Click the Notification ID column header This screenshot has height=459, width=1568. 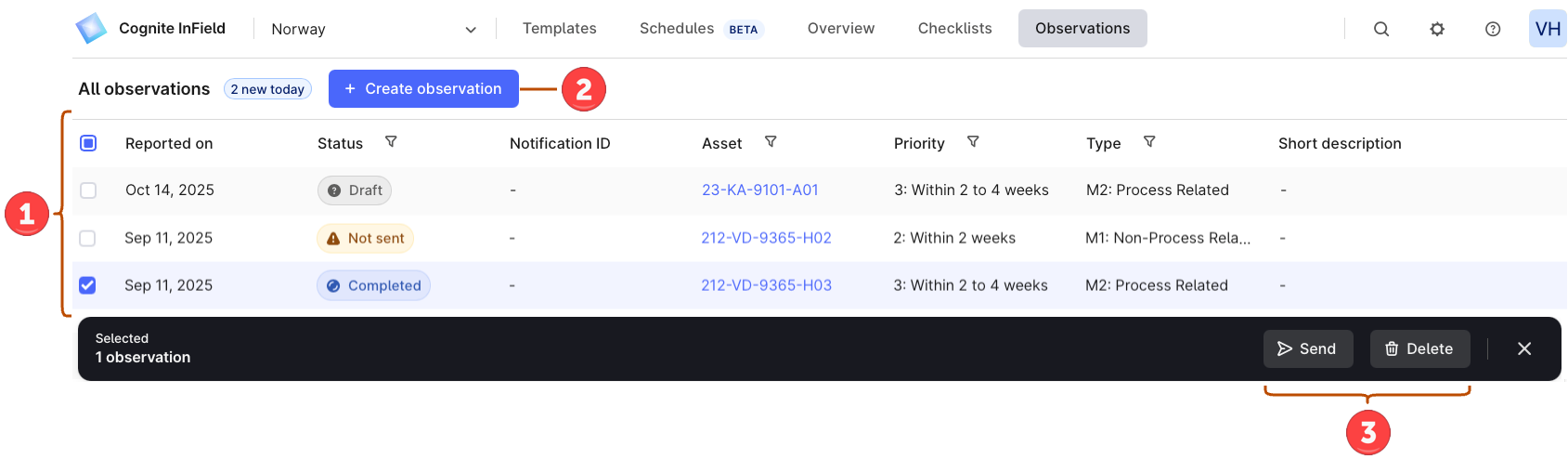coord(560,143)
